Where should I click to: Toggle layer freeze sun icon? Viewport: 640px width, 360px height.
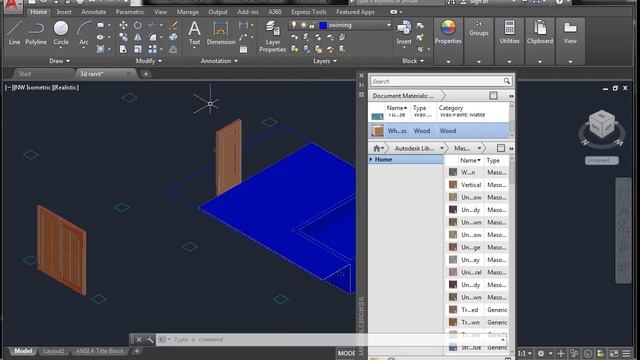coord(303,25)
